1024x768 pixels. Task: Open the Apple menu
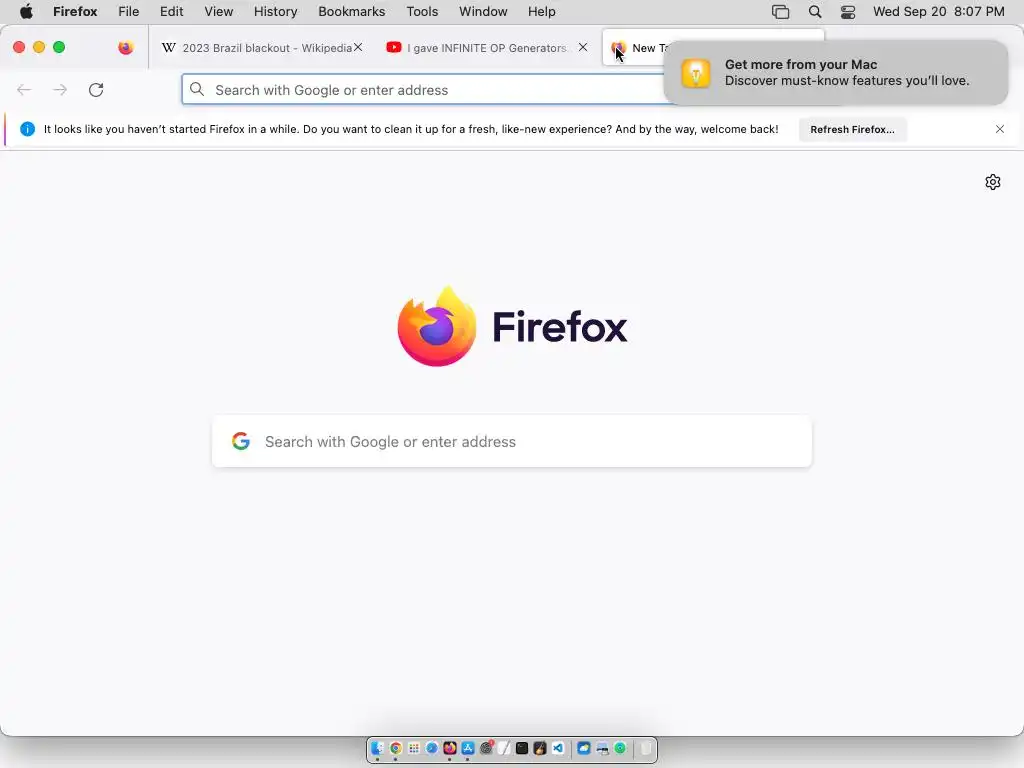point(26,11)
